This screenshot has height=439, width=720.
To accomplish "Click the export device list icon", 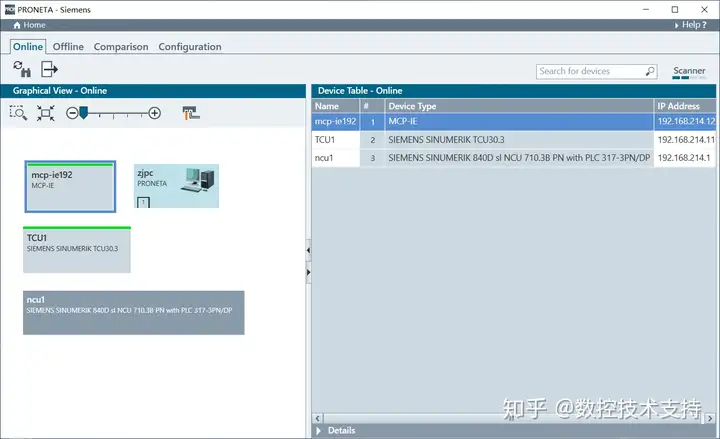I will coord(49,69).
